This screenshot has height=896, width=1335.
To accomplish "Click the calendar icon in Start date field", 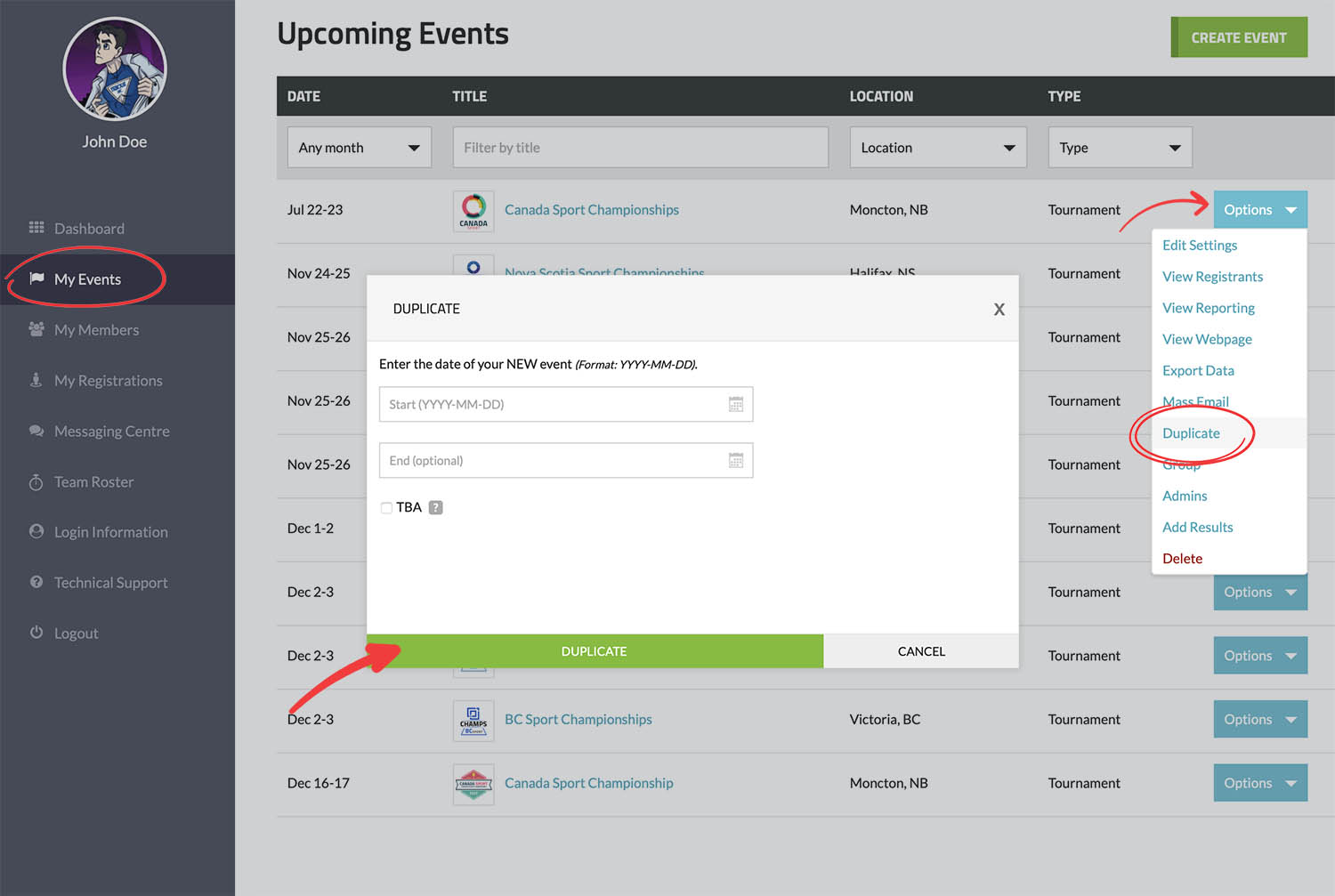I will 735,405.
